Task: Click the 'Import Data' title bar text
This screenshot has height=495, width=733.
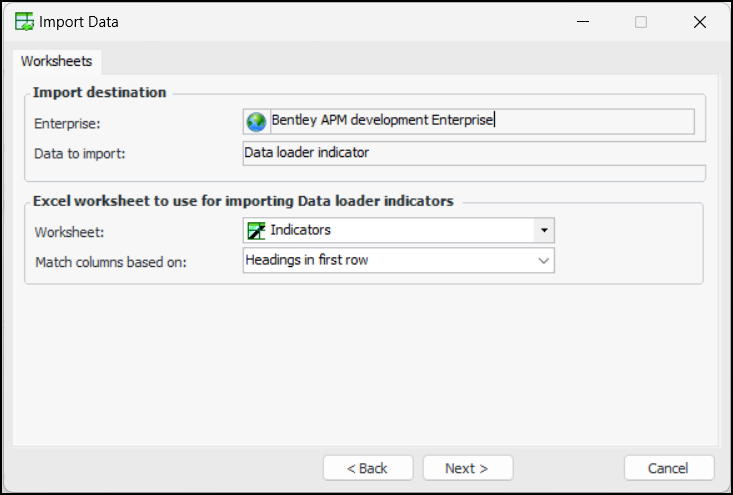Action: [79, 22]
